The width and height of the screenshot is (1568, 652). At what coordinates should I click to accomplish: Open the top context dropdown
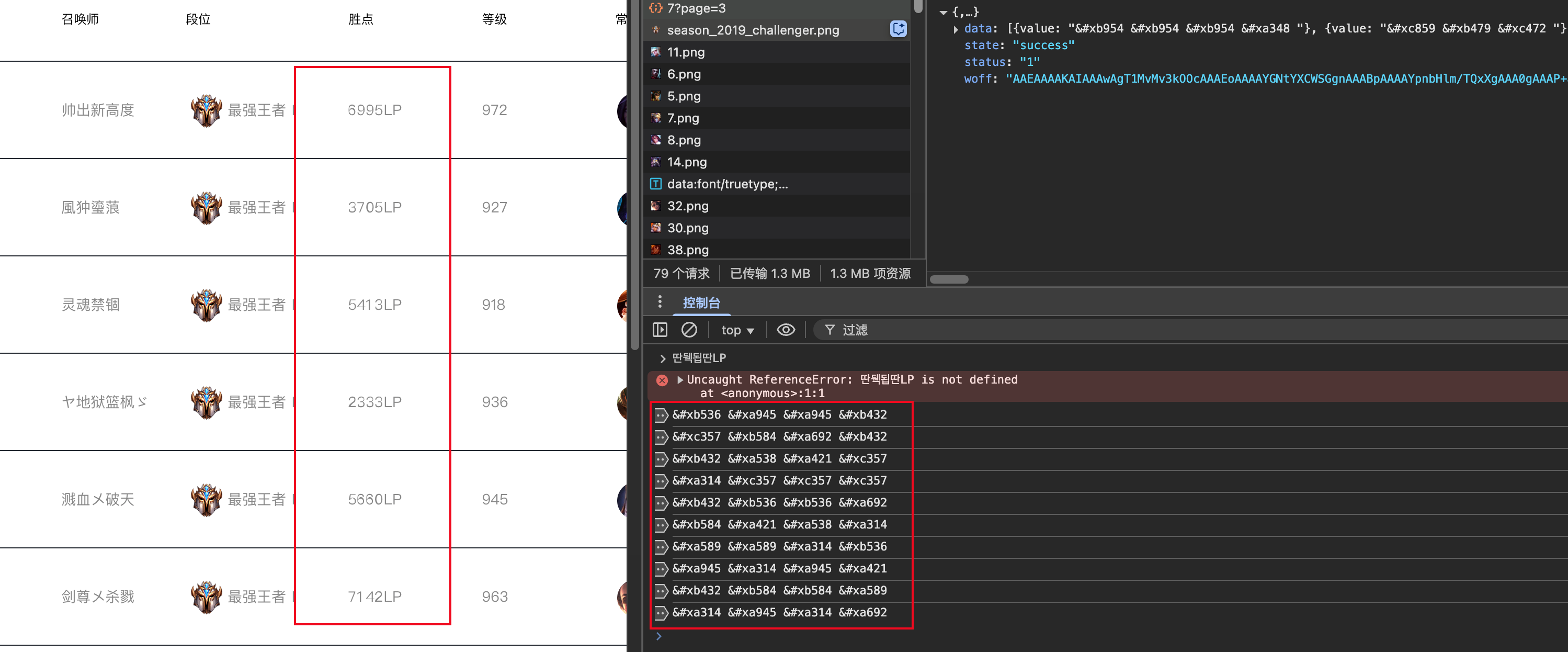[737, 330]
